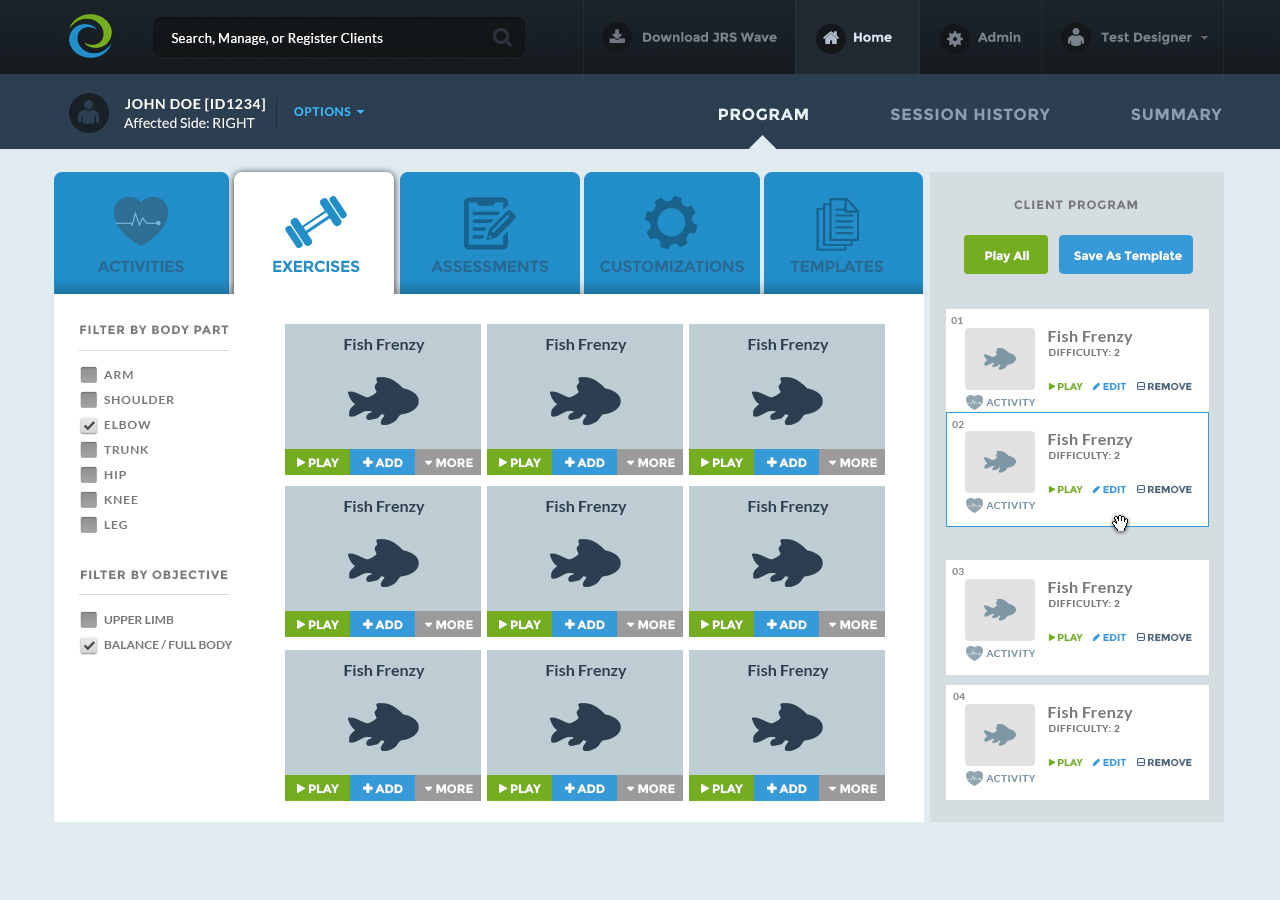
Task: Click the Save As Template button
Action: point(1126,255)
